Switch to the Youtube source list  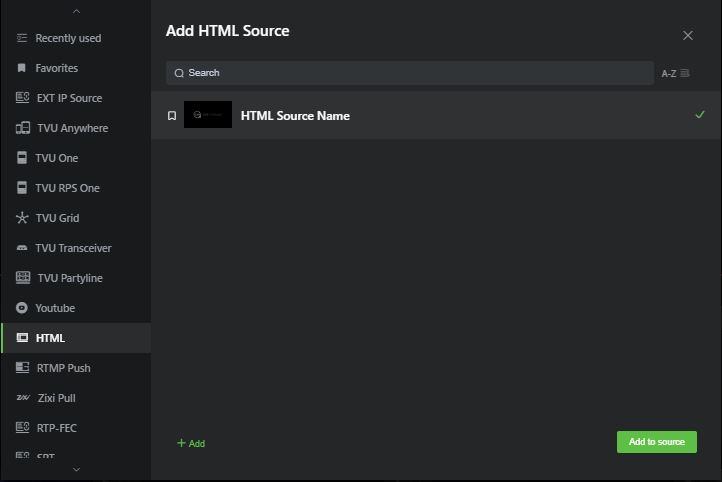click(76, 308)
